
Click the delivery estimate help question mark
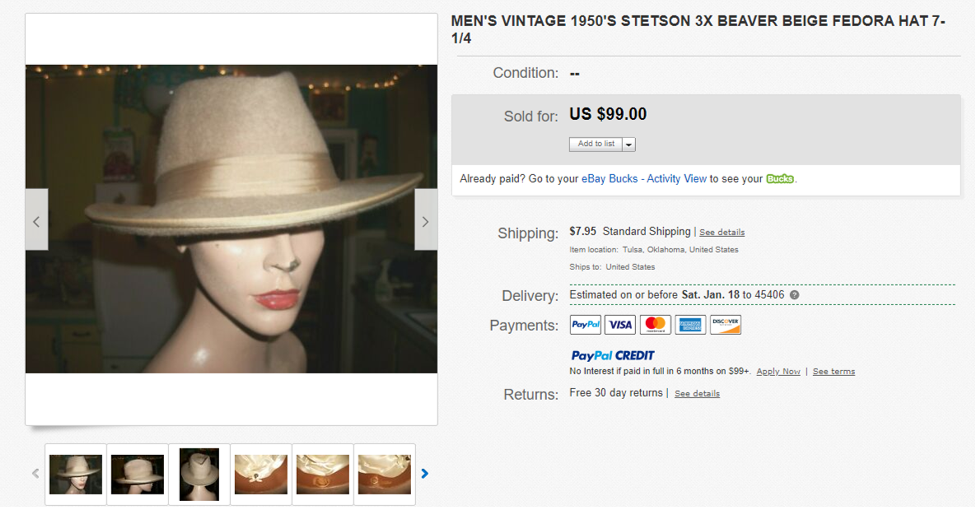point(794,295)
